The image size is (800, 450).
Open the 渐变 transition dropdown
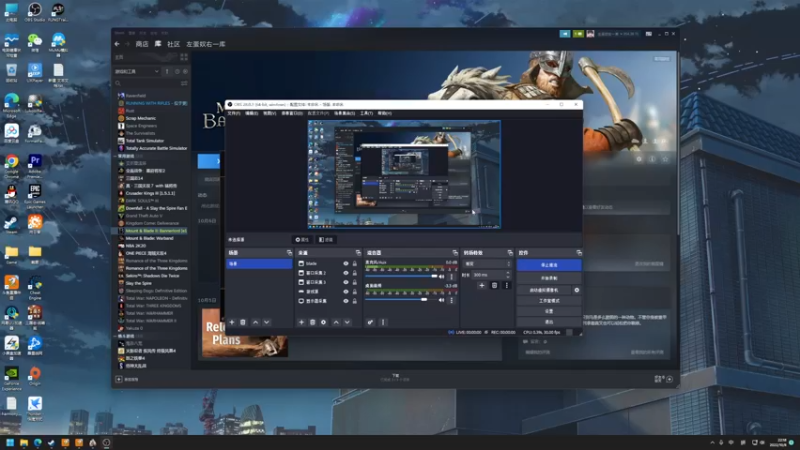click(487, 264)
